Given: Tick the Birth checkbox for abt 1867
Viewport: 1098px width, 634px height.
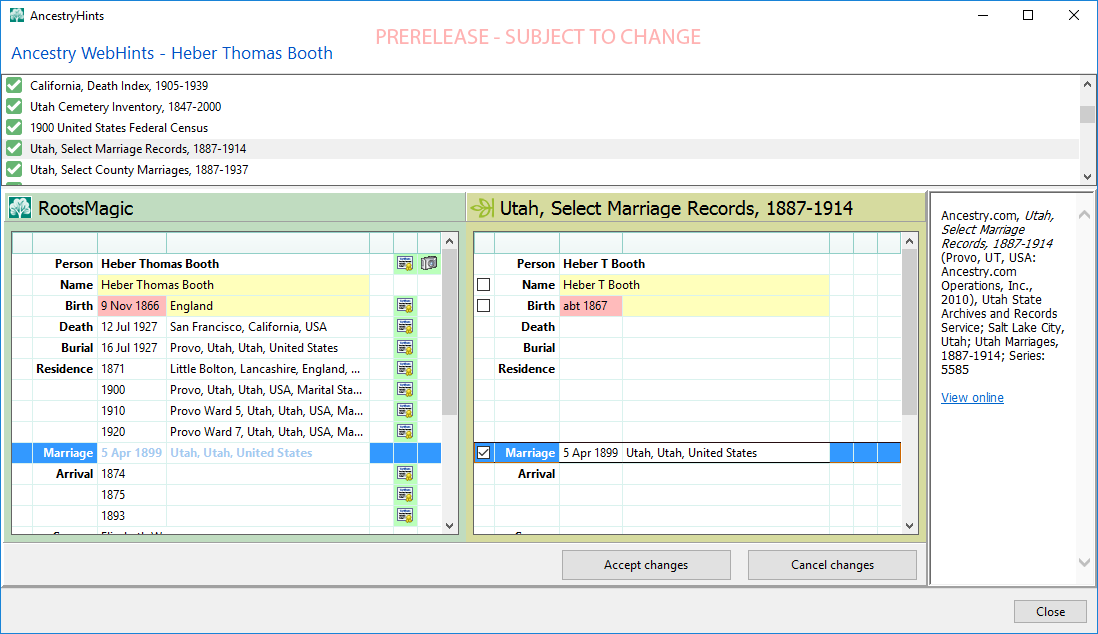Looking at the screenshot, I should pos(483,305).
